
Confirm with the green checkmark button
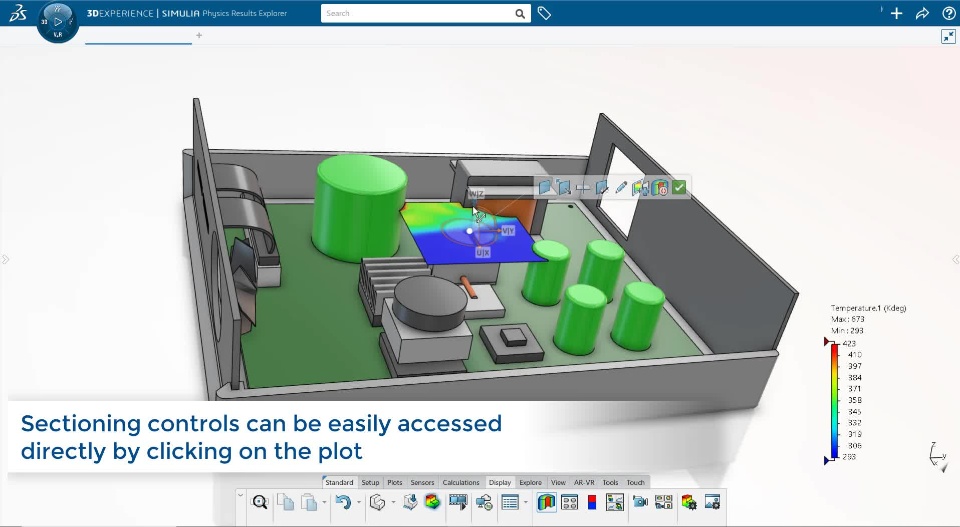pos(679,187)
